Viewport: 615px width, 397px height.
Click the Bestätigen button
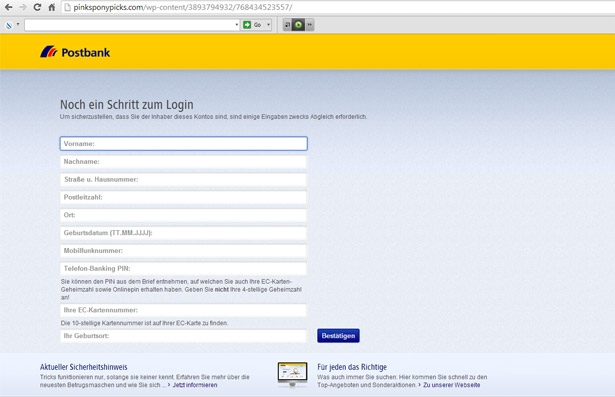tap(338, 336)
